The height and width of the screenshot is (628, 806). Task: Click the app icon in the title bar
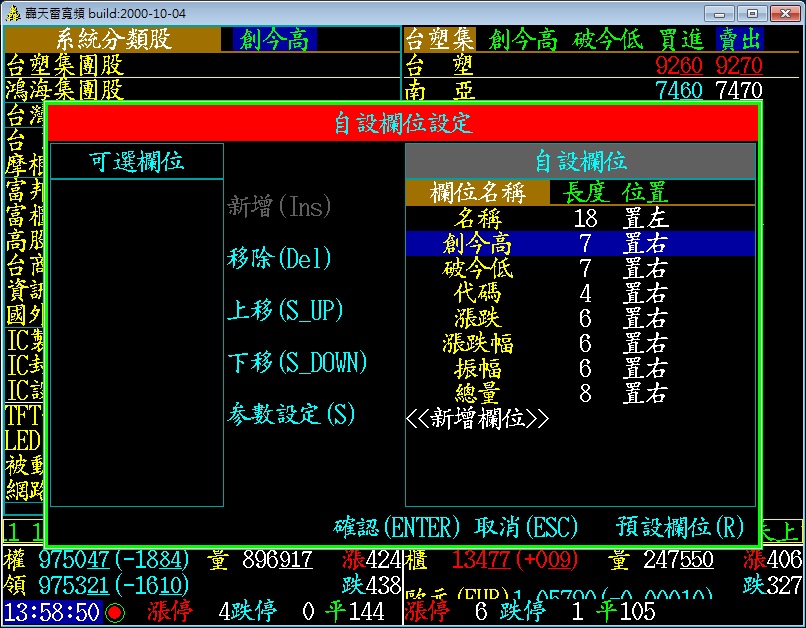[x=14, y=13]
